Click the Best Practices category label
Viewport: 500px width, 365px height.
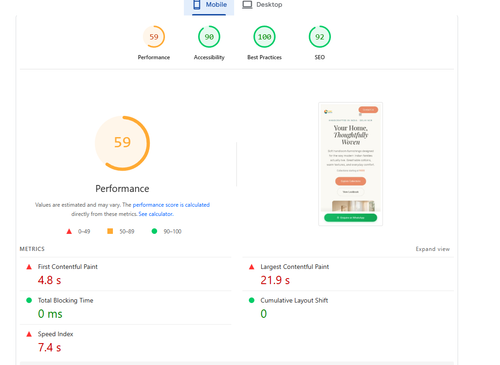[x=264, y=57]
